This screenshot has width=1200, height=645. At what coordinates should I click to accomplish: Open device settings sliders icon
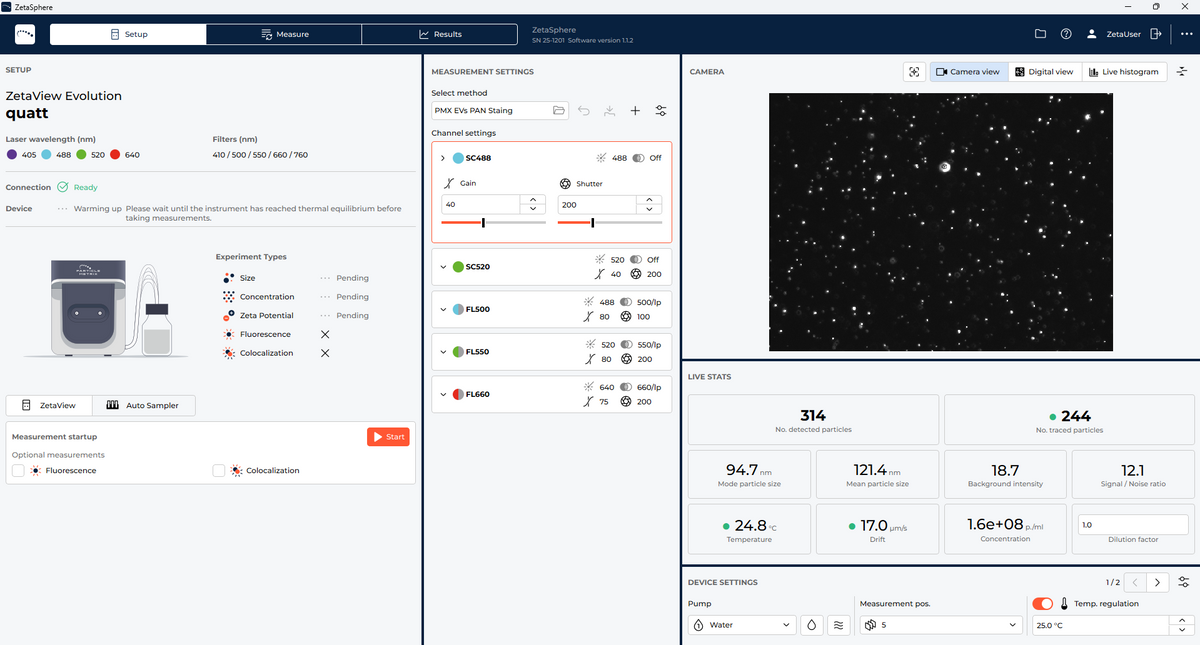[x=1184, y=582]
